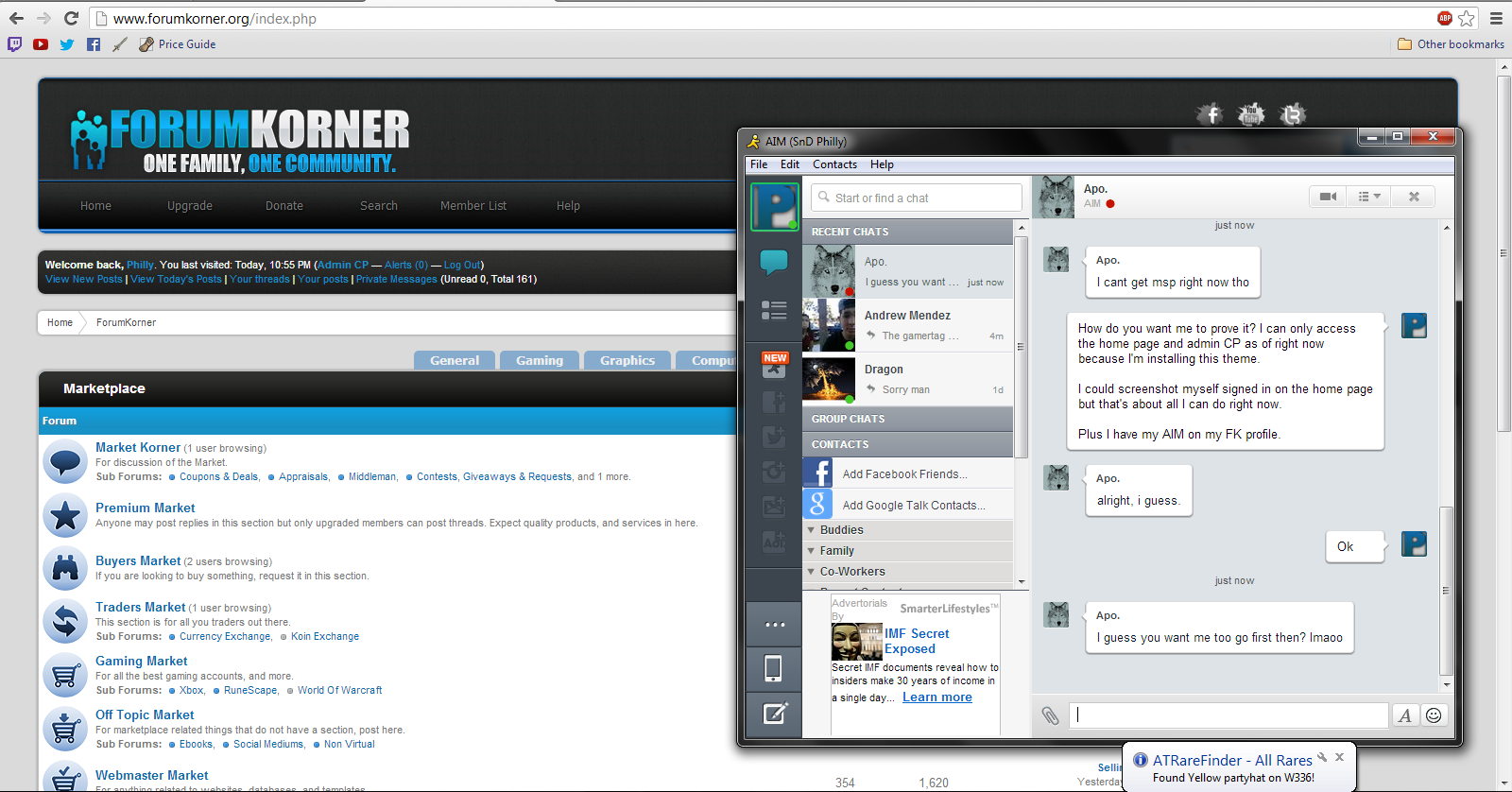Open the Market Korner forum

coord(138,447)
